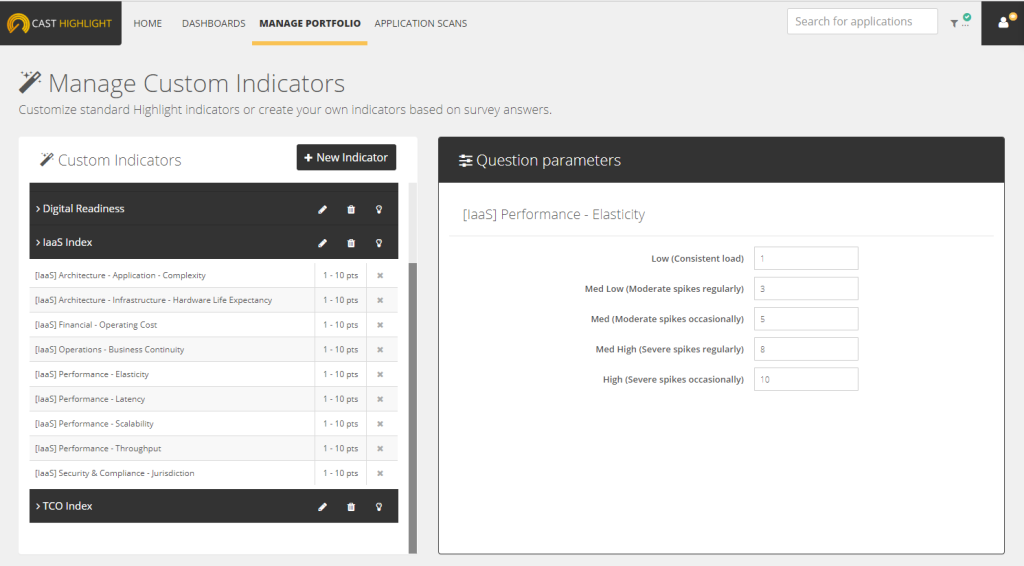Screen dimensions: 1024x566
Task: Expand the Digital Readiness indicator
Action: tap(83, 209)
